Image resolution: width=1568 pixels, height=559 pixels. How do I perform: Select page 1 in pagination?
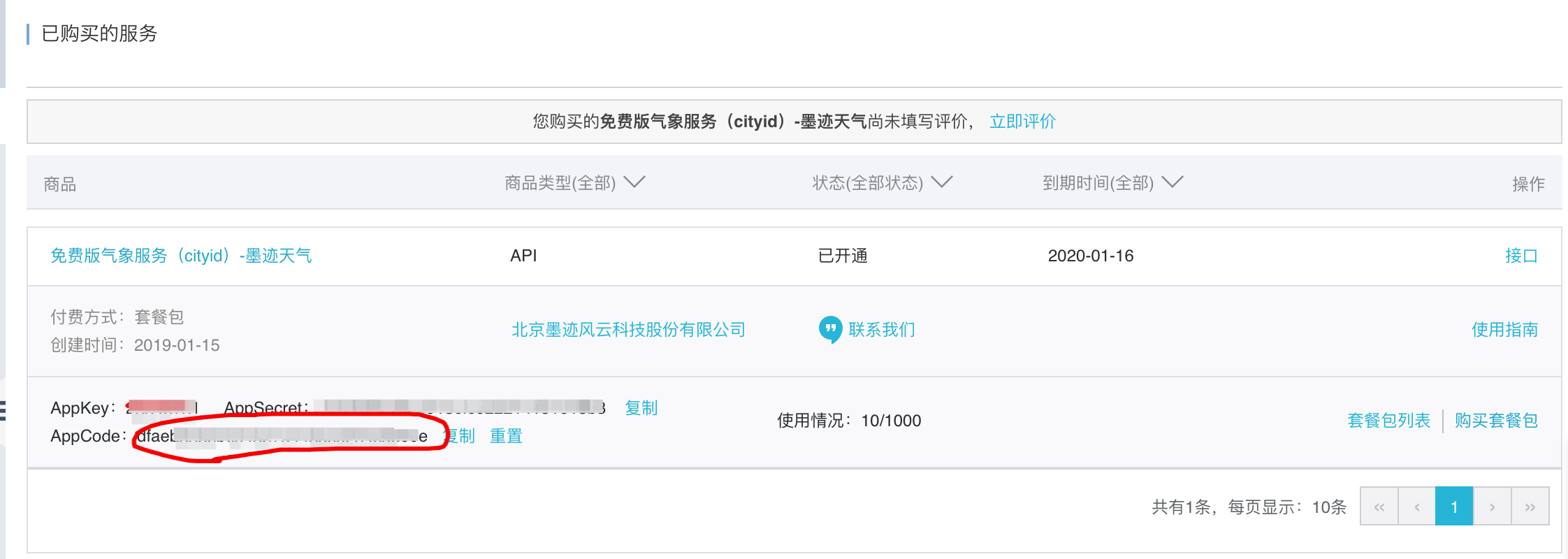tap(1454, 507)
